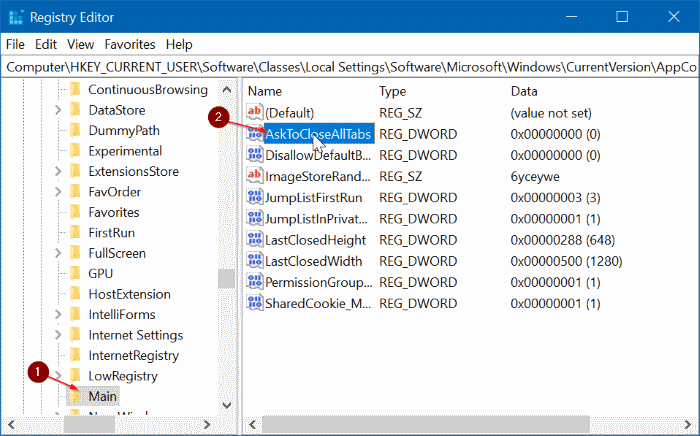Expand the ExtensionsStore key

[58, 171]
